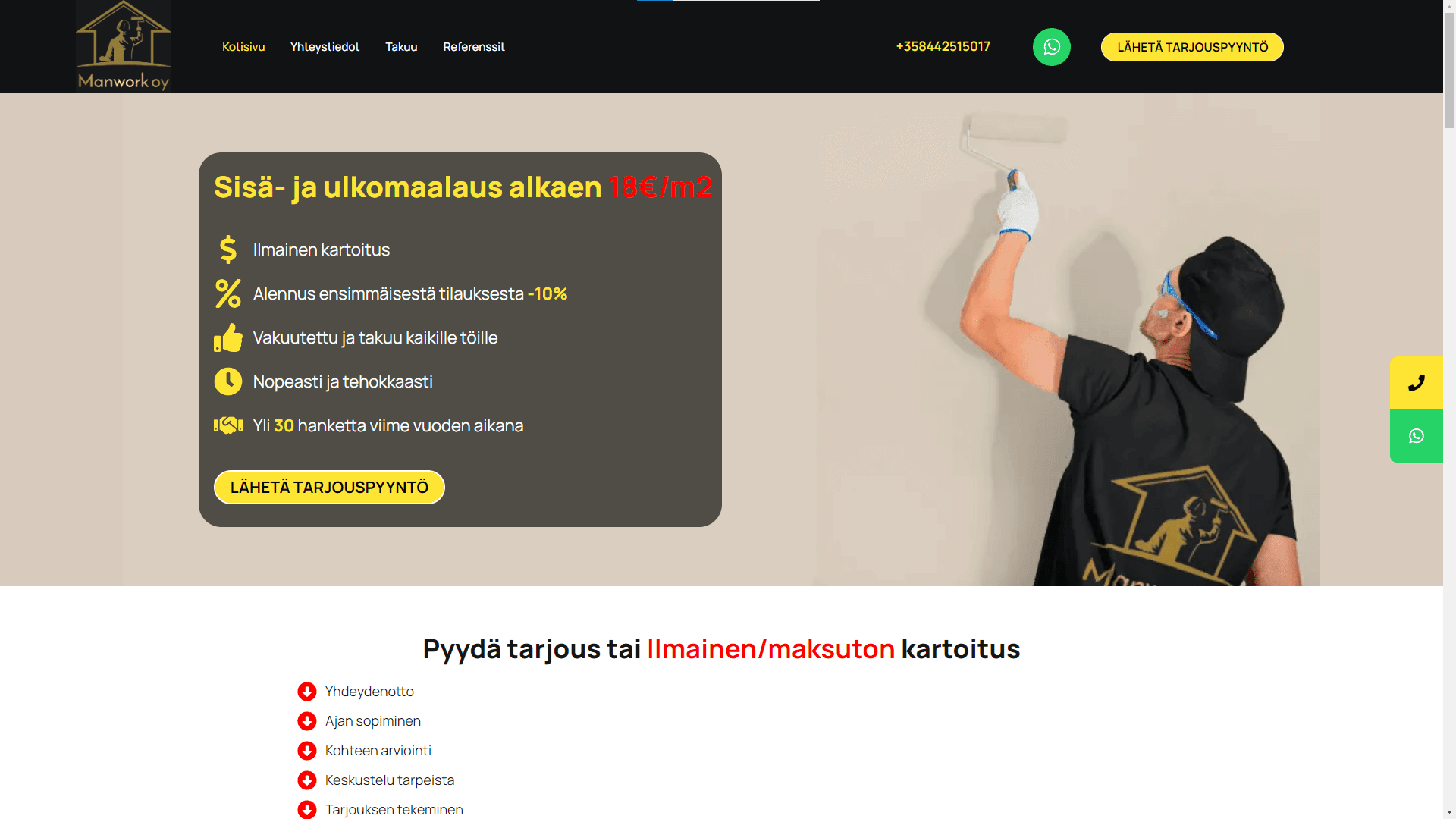Open WhatsApp chat from header green icon
Screen dimensions: 1456x819
(1051, 47)
